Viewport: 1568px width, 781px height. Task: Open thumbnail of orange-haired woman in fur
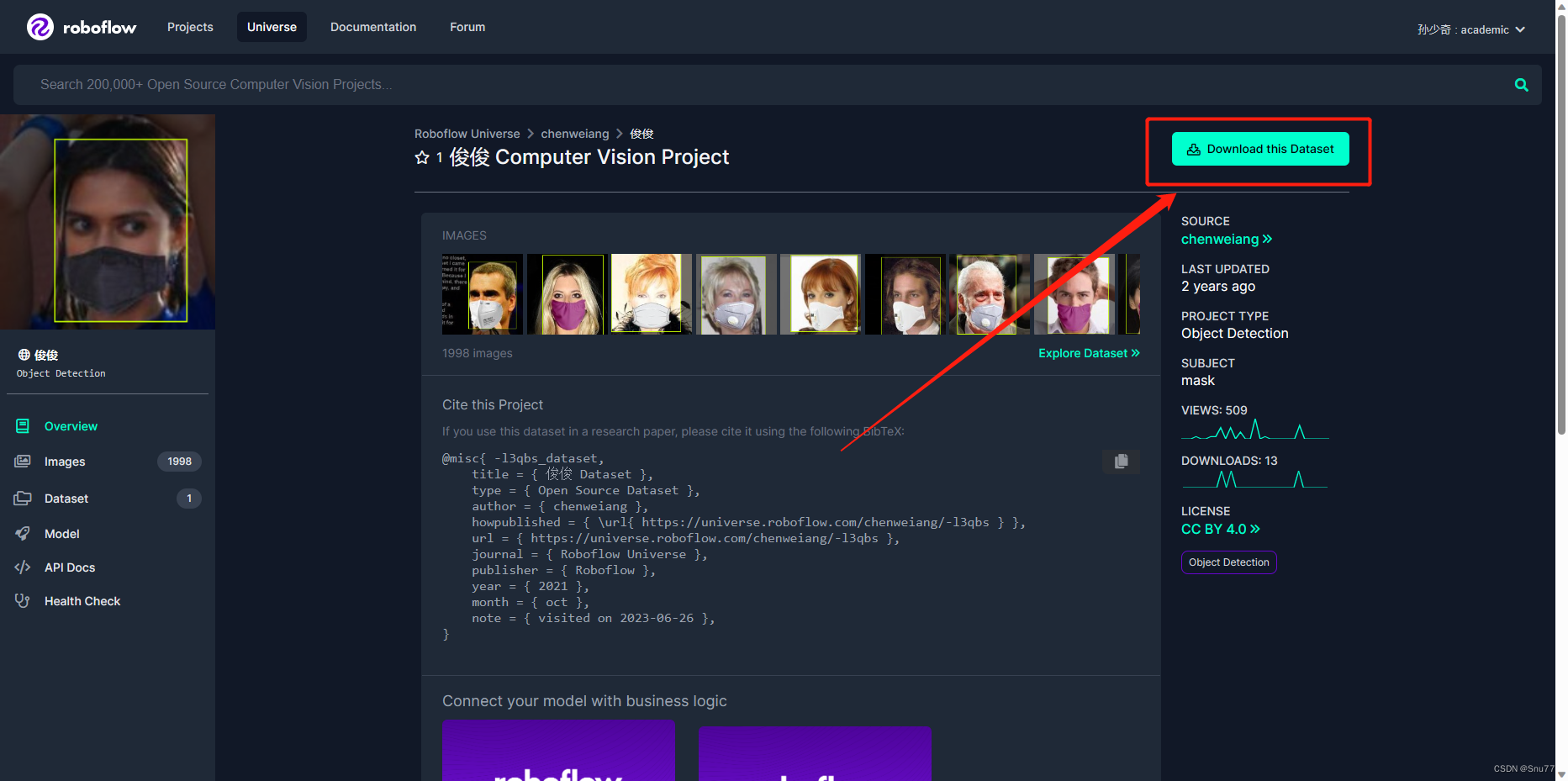tap(652, 294)
